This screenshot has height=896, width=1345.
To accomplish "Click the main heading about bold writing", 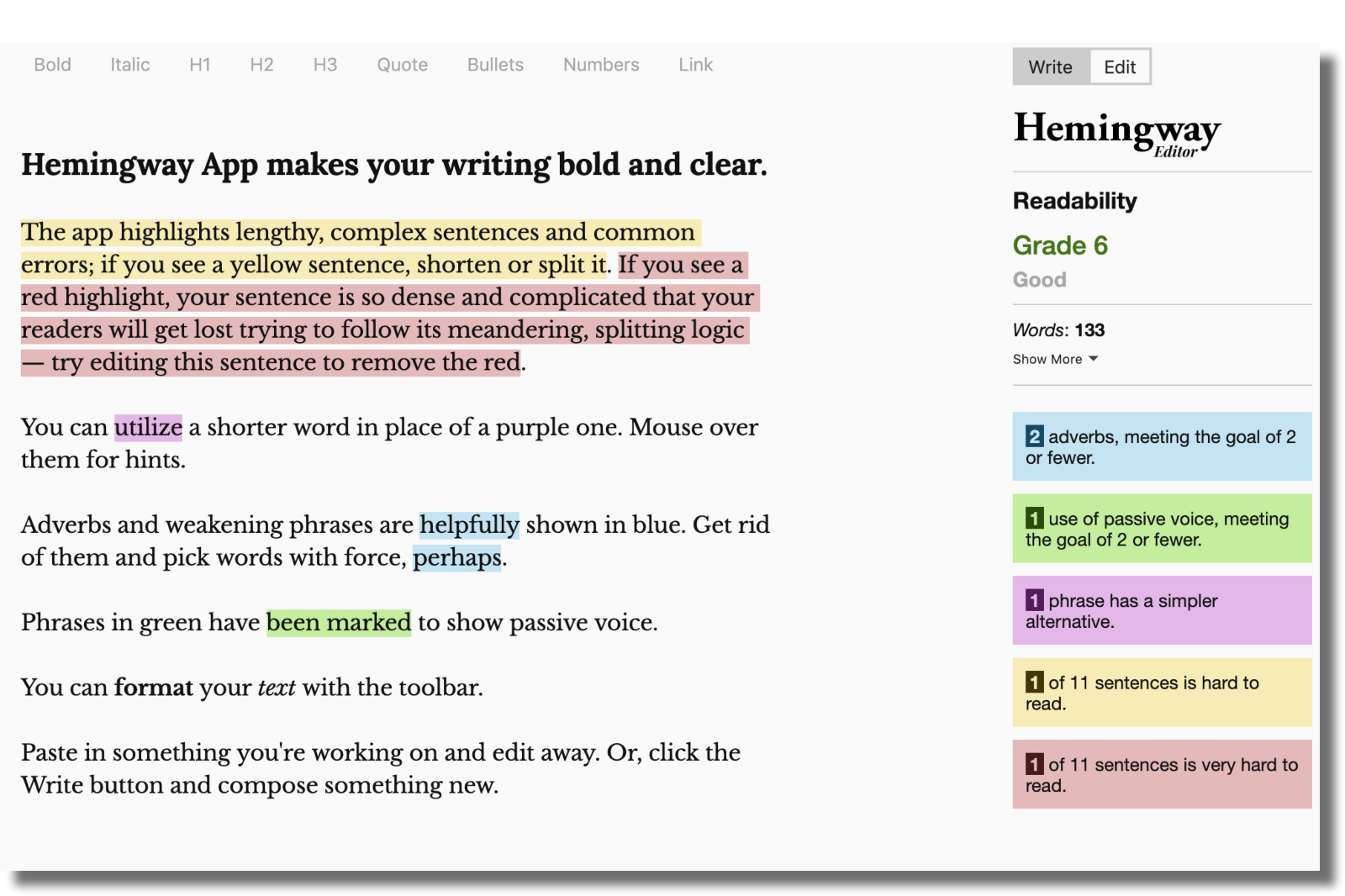I will [x=394, y=166].
